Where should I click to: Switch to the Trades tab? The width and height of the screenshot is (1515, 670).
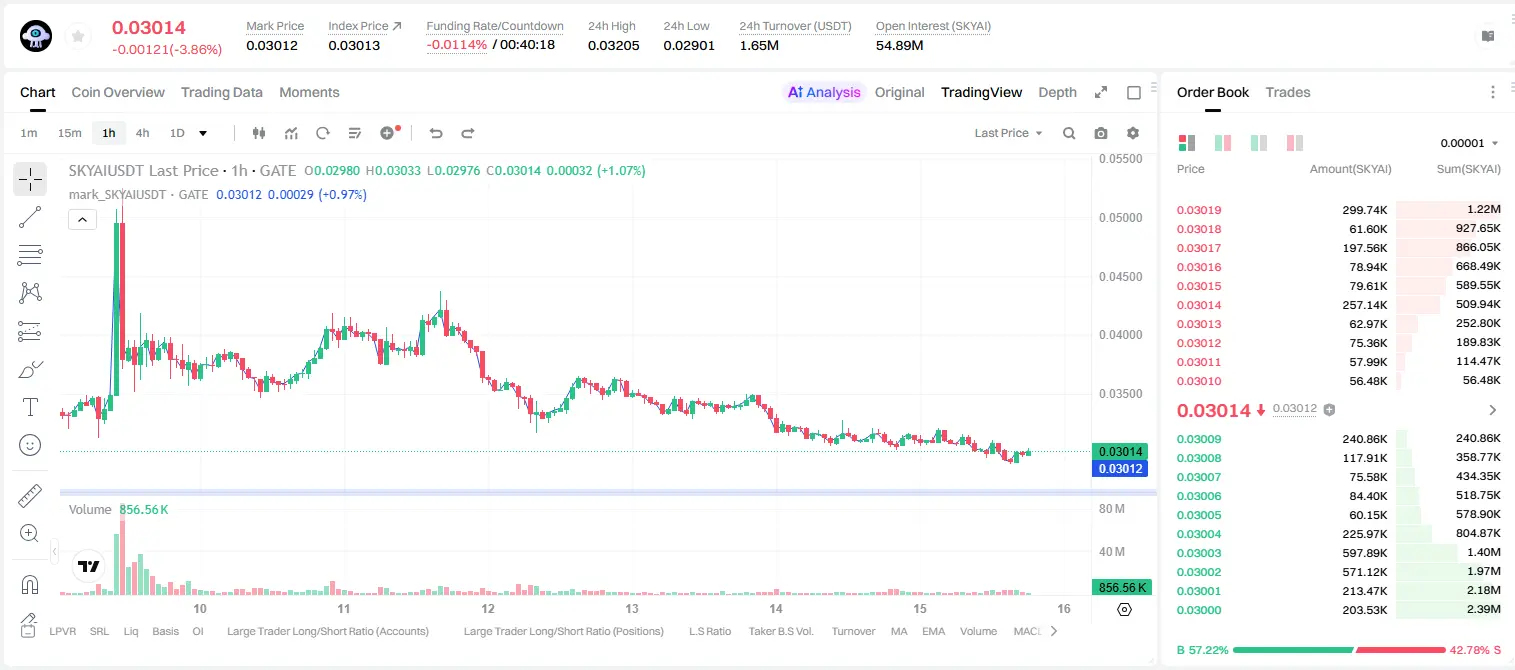[1288, 92]
